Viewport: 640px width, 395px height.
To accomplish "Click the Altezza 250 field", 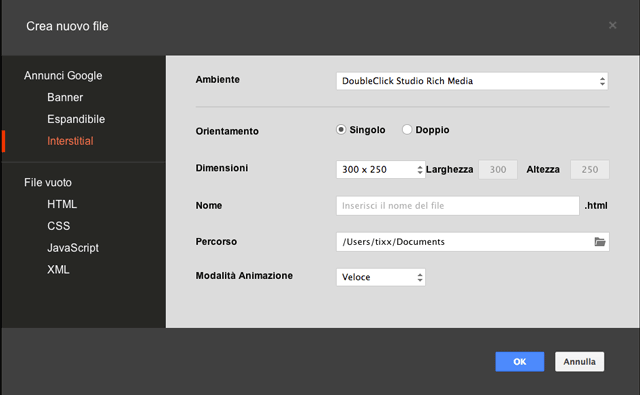I will coord(590,169).
